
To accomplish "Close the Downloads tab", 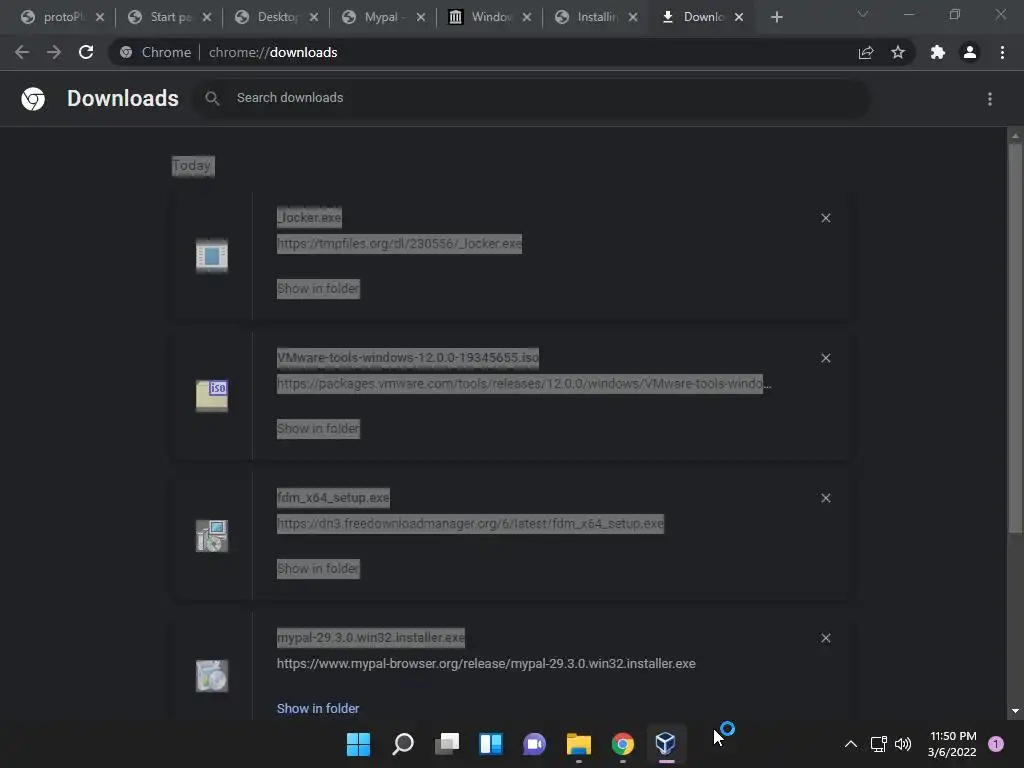I will point(739,17).
